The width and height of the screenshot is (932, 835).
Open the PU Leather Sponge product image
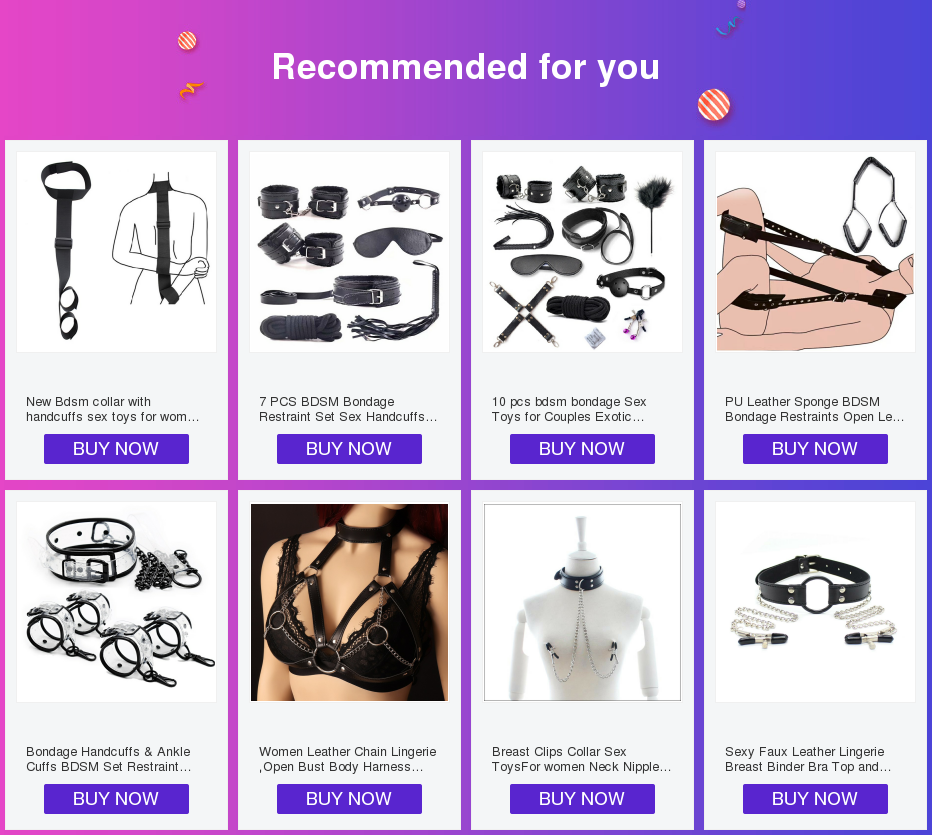coord(816,252)
